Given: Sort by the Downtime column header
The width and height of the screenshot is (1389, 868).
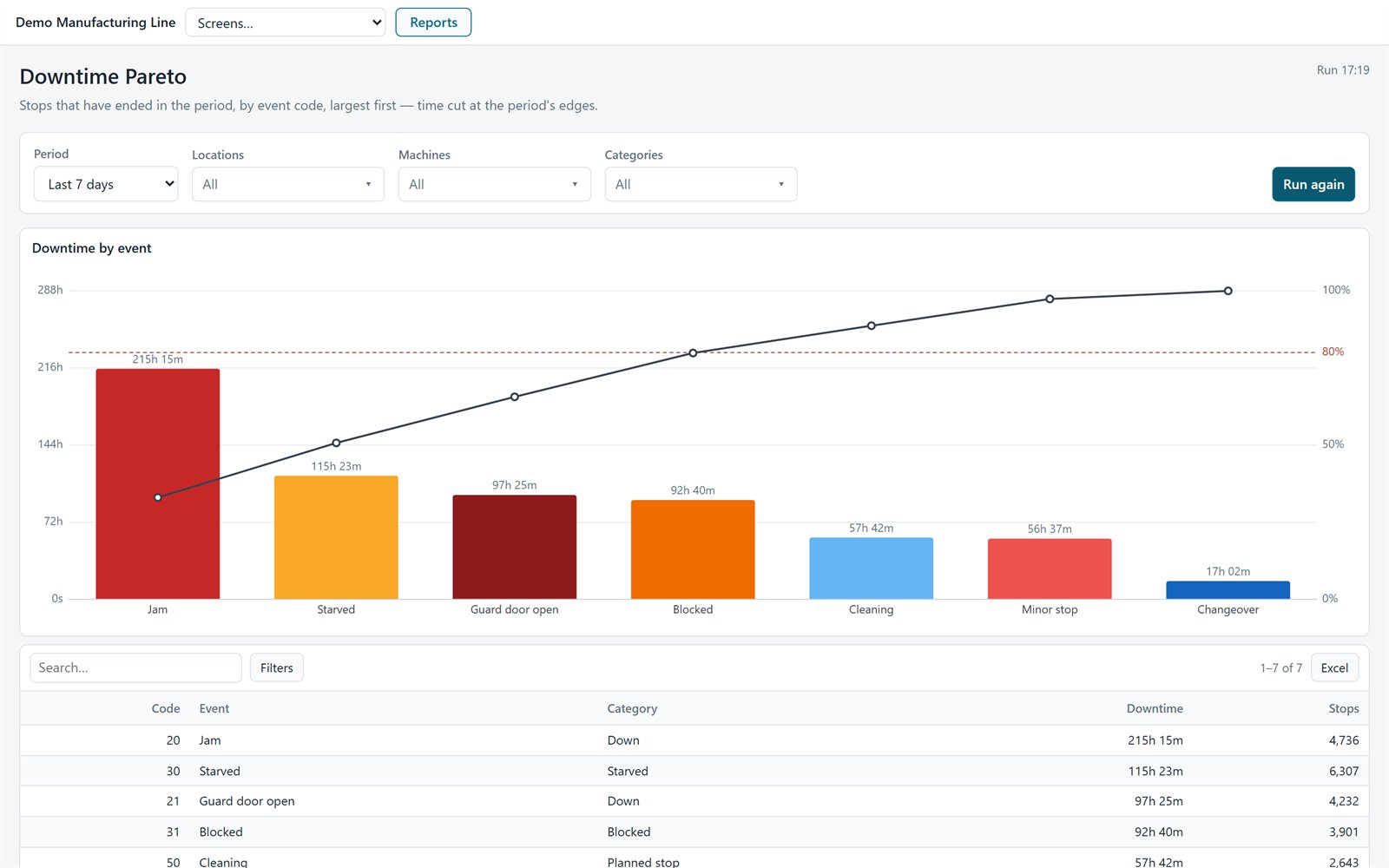Looking at the screenshot, I should tap(1155, 708).
